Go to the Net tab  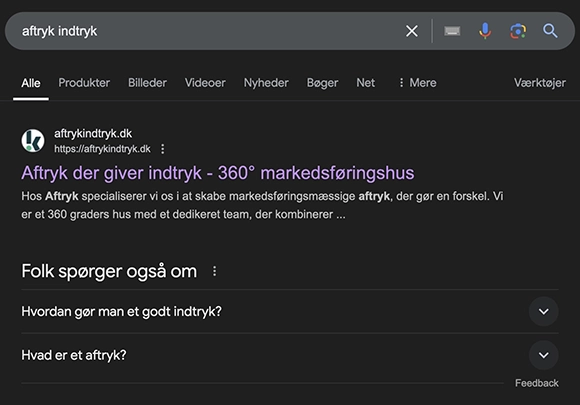pos(365,83)
